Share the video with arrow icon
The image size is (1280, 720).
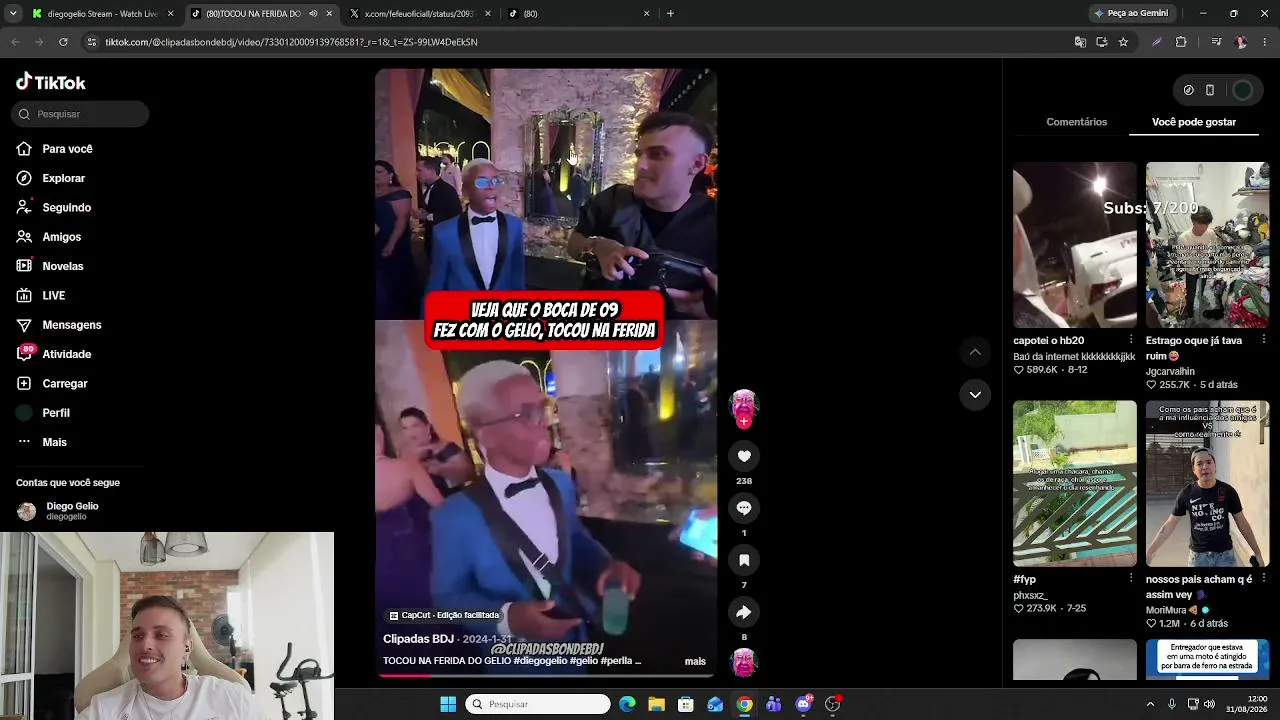[744, 612]
